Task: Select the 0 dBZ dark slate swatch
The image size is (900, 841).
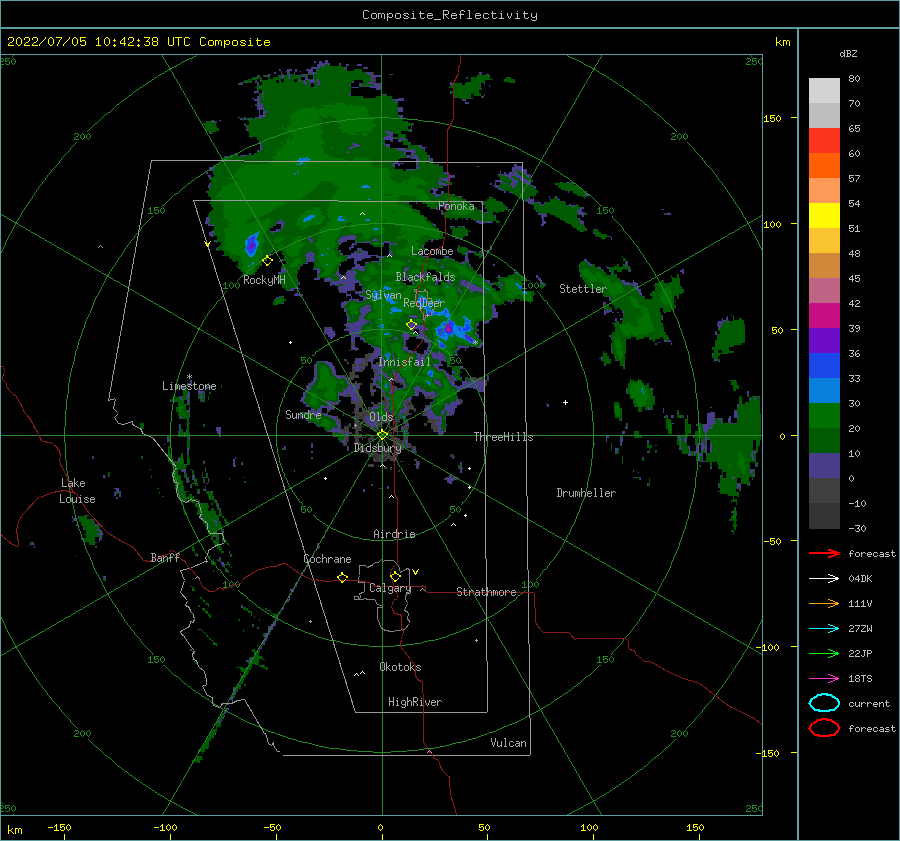Action: (x=824, y=466)
